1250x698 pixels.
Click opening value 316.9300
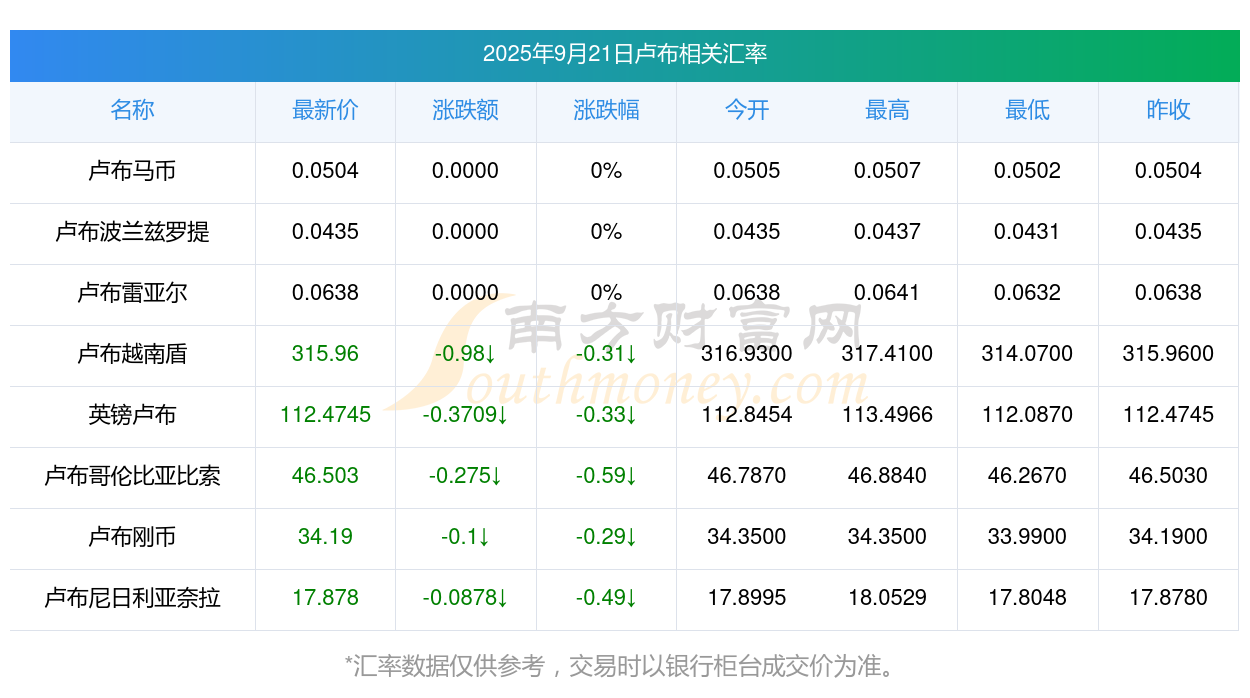coord(747,354)
